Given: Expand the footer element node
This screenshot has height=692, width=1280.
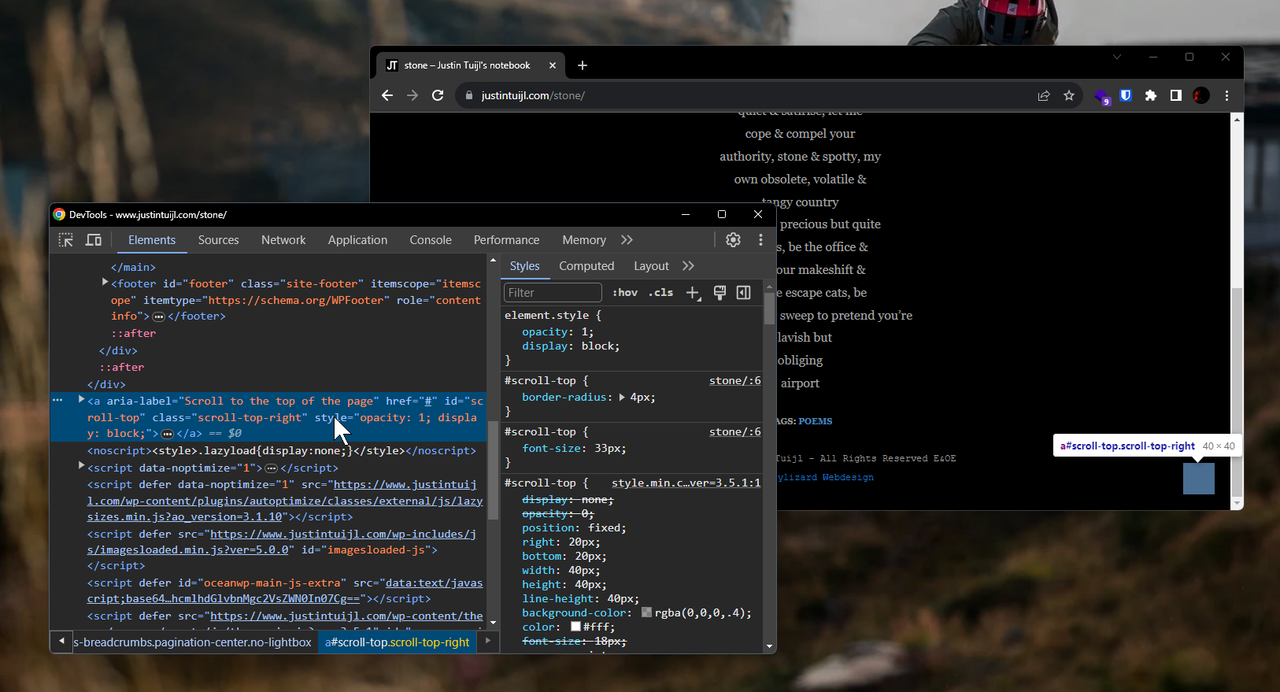Looking at the screenshot, I should [105, 283].
